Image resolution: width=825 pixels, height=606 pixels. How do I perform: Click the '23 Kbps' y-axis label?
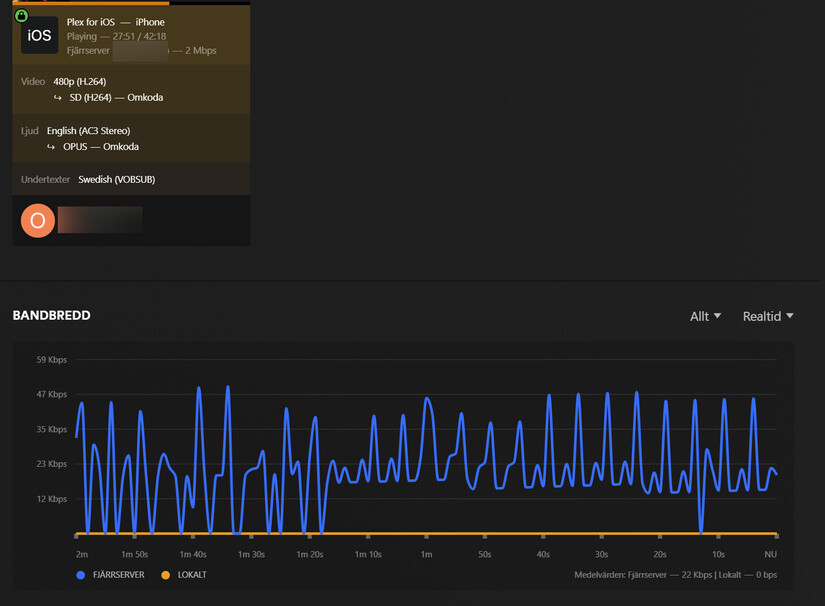[x=52, y=463]
